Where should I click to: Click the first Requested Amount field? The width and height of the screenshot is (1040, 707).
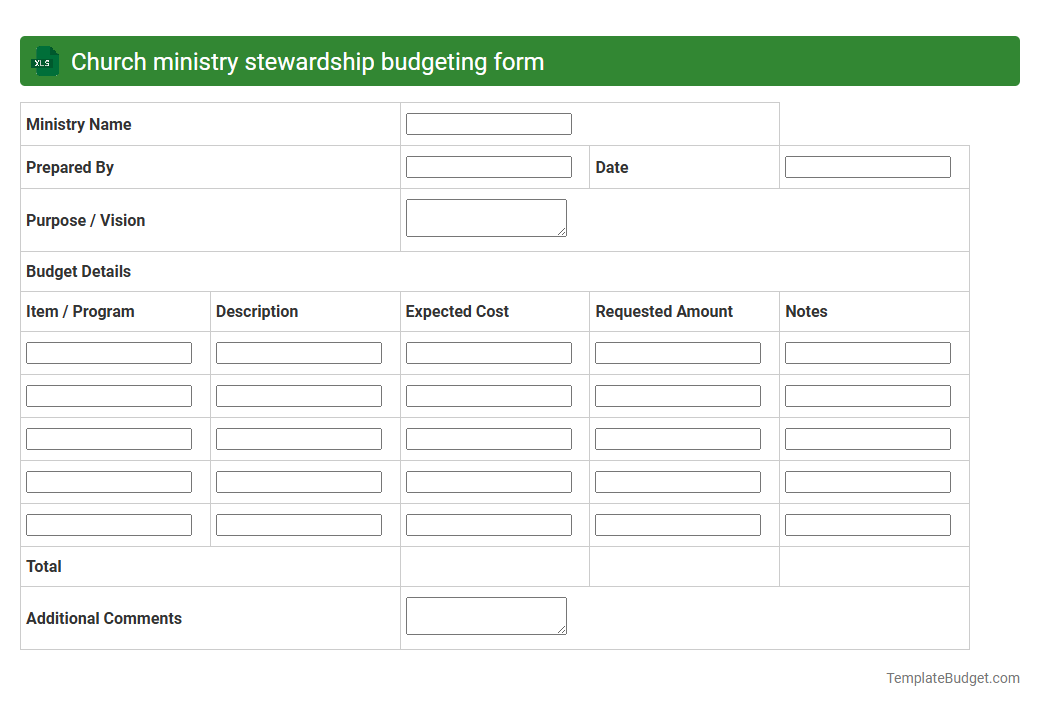point(677,352)
